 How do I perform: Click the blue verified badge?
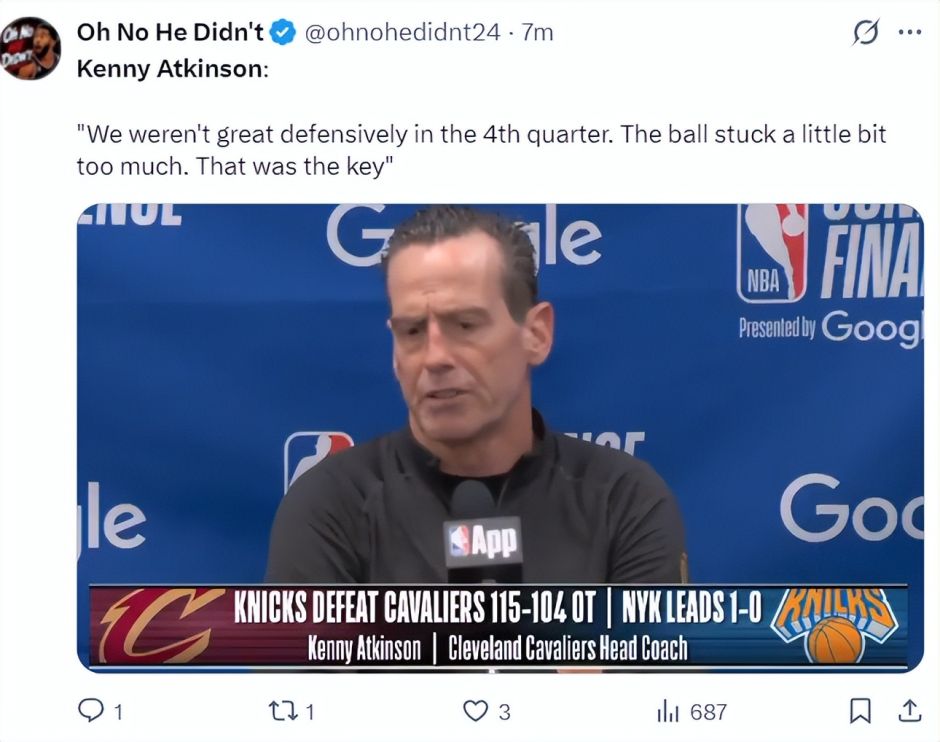282,32
